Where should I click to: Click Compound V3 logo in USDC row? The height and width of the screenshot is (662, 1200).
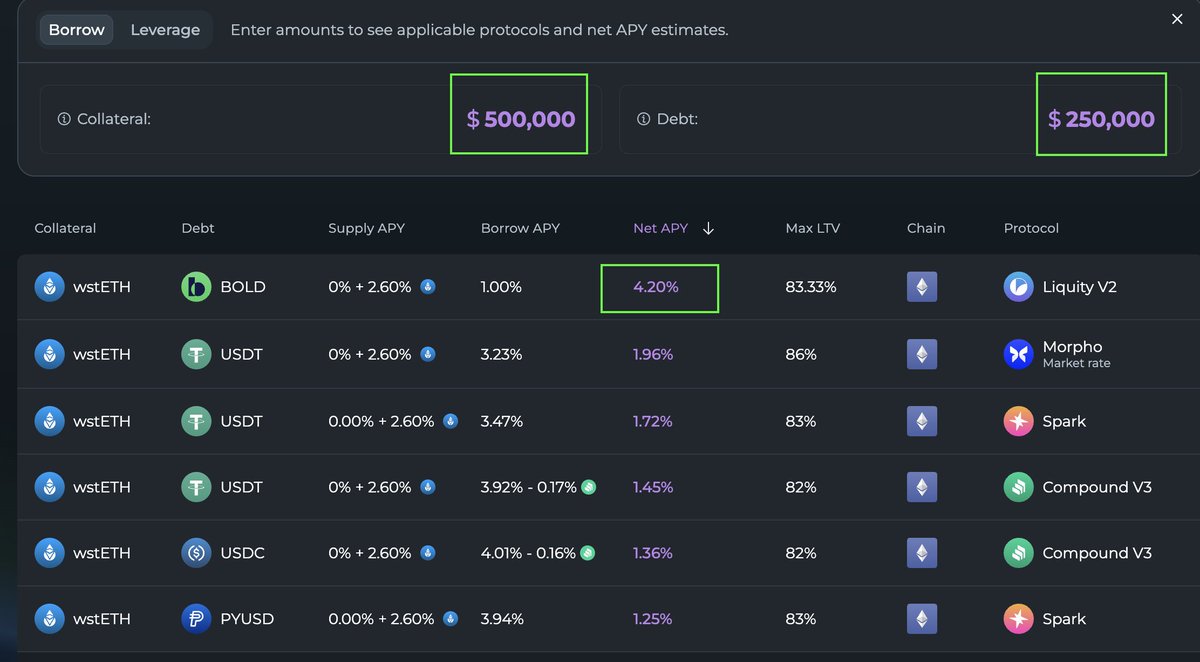[1018, 553]
